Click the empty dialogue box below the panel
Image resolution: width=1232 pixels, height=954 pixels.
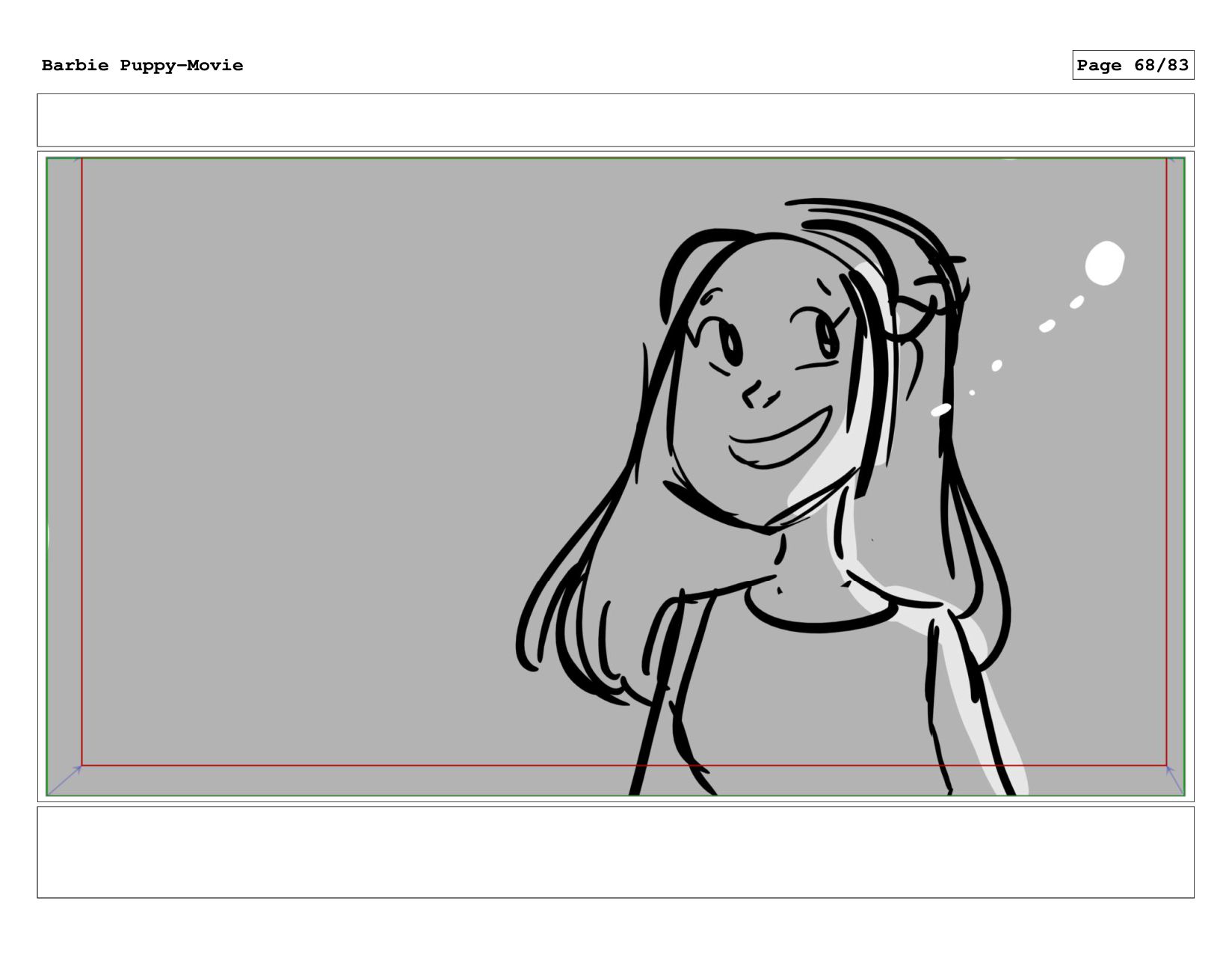(615, 852)
